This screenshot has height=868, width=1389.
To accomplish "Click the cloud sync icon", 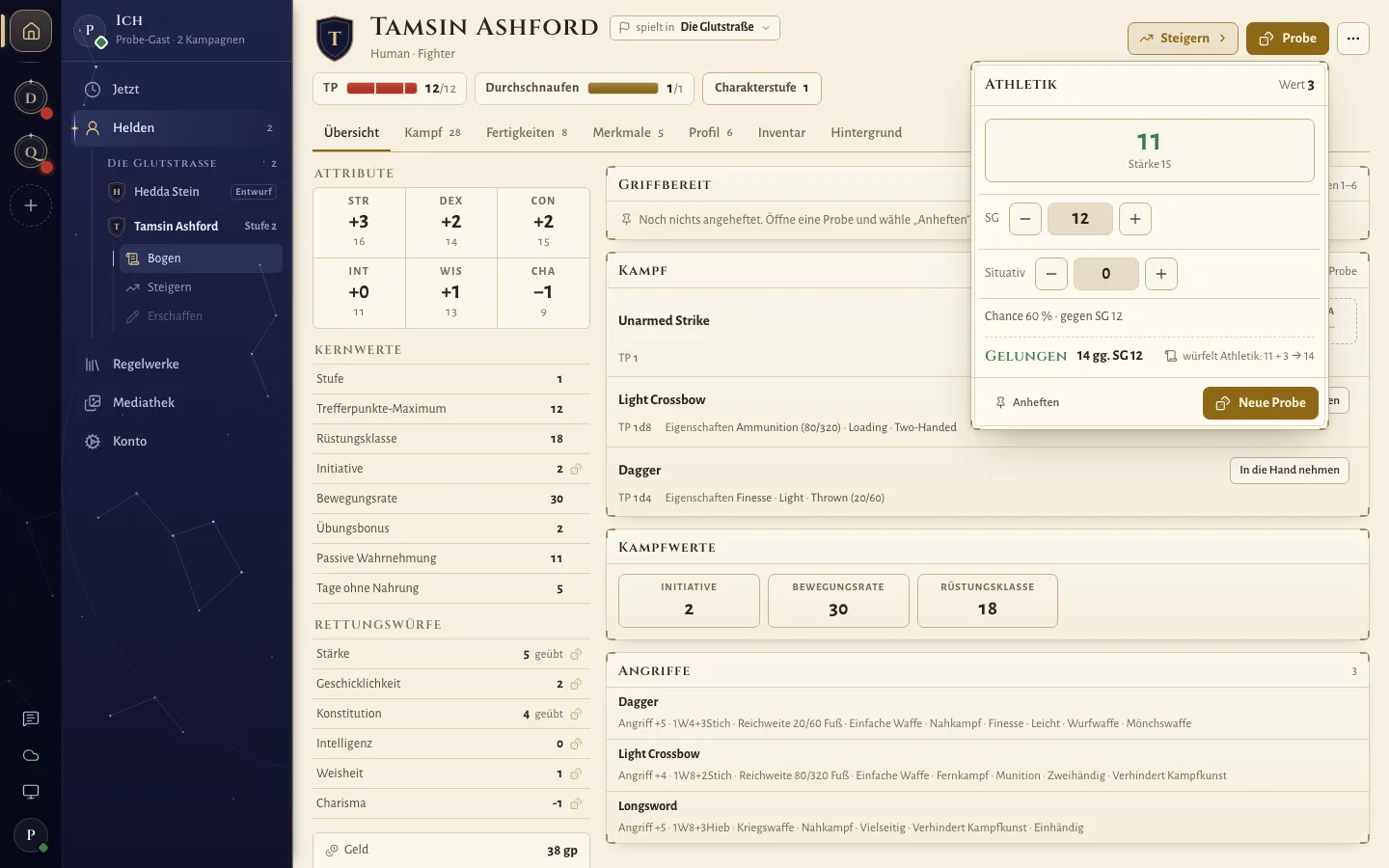I will click(31, 755).
